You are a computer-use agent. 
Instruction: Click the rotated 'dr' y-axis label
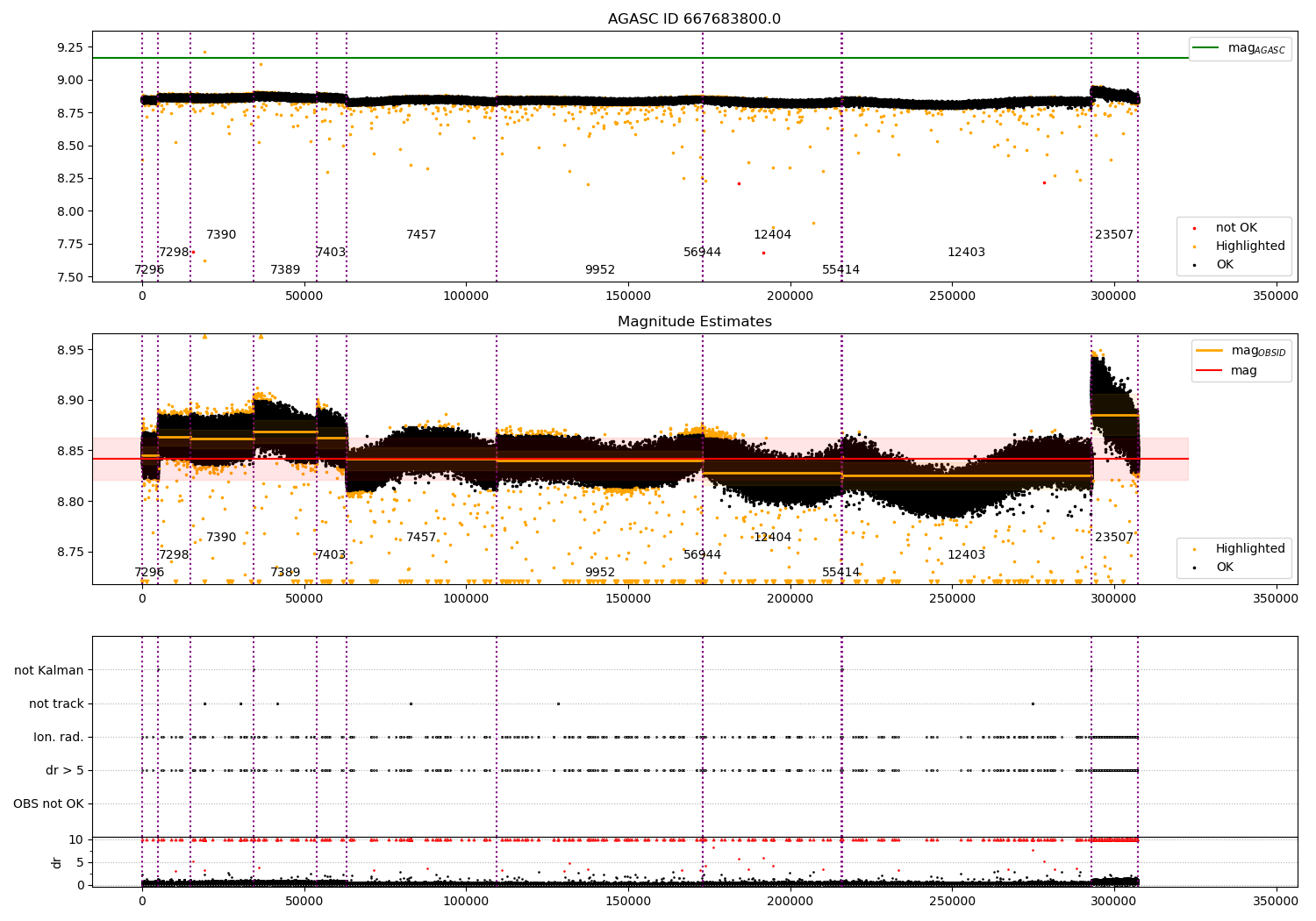pyautogui.click(x=57, y=862)
